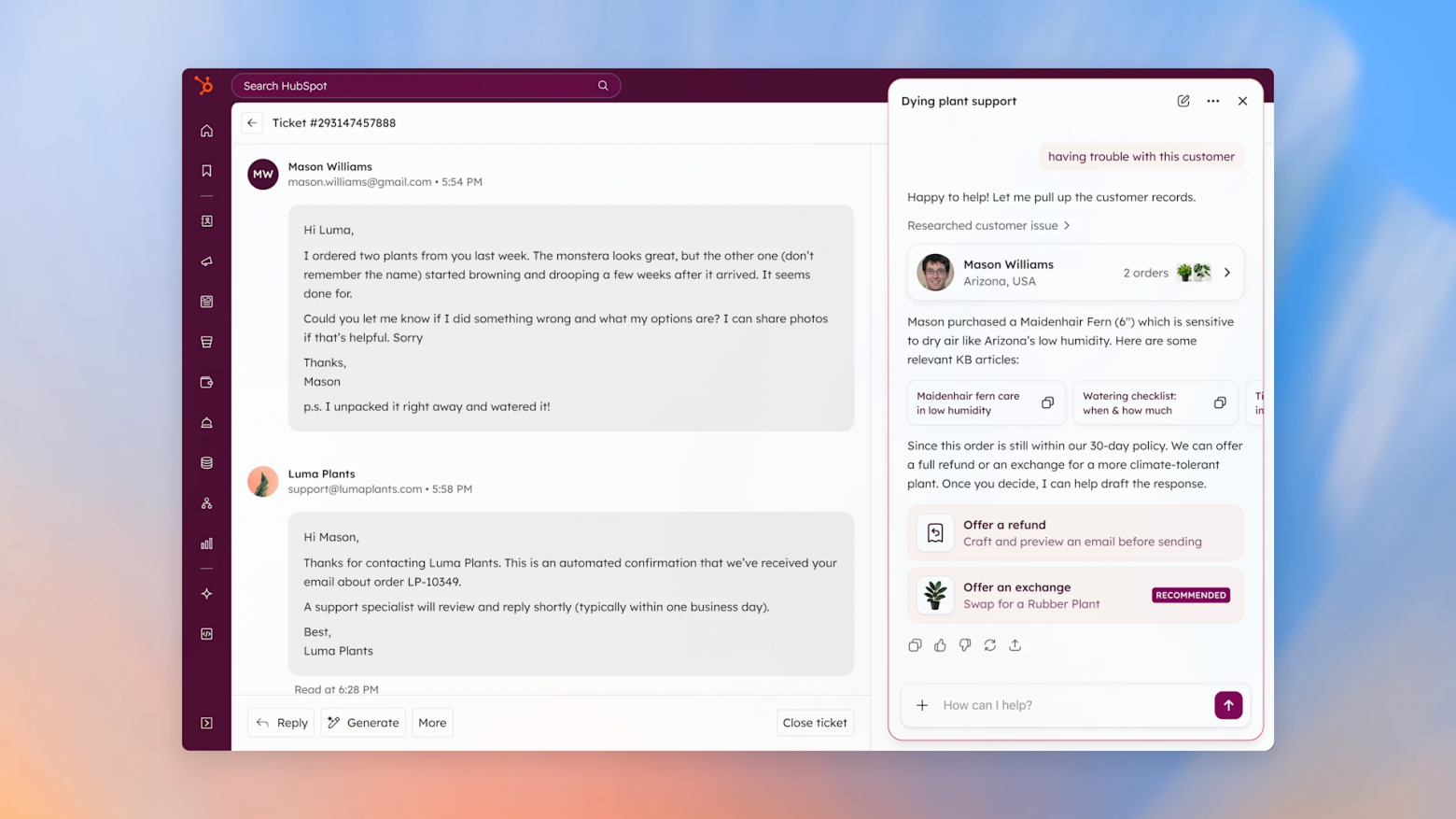Regenerate the AI assistant's answer
Screen dimensions: 1456x819
(990, 644)
